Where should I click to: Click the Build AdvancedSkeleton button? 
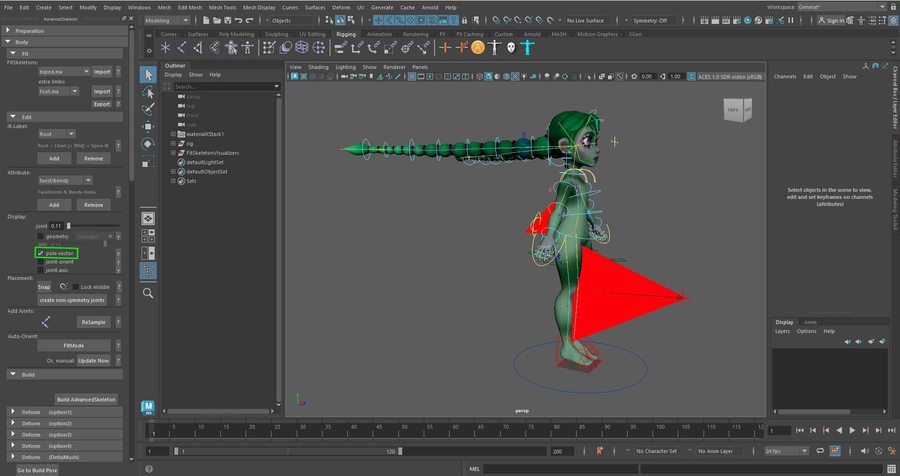(86, 399)
